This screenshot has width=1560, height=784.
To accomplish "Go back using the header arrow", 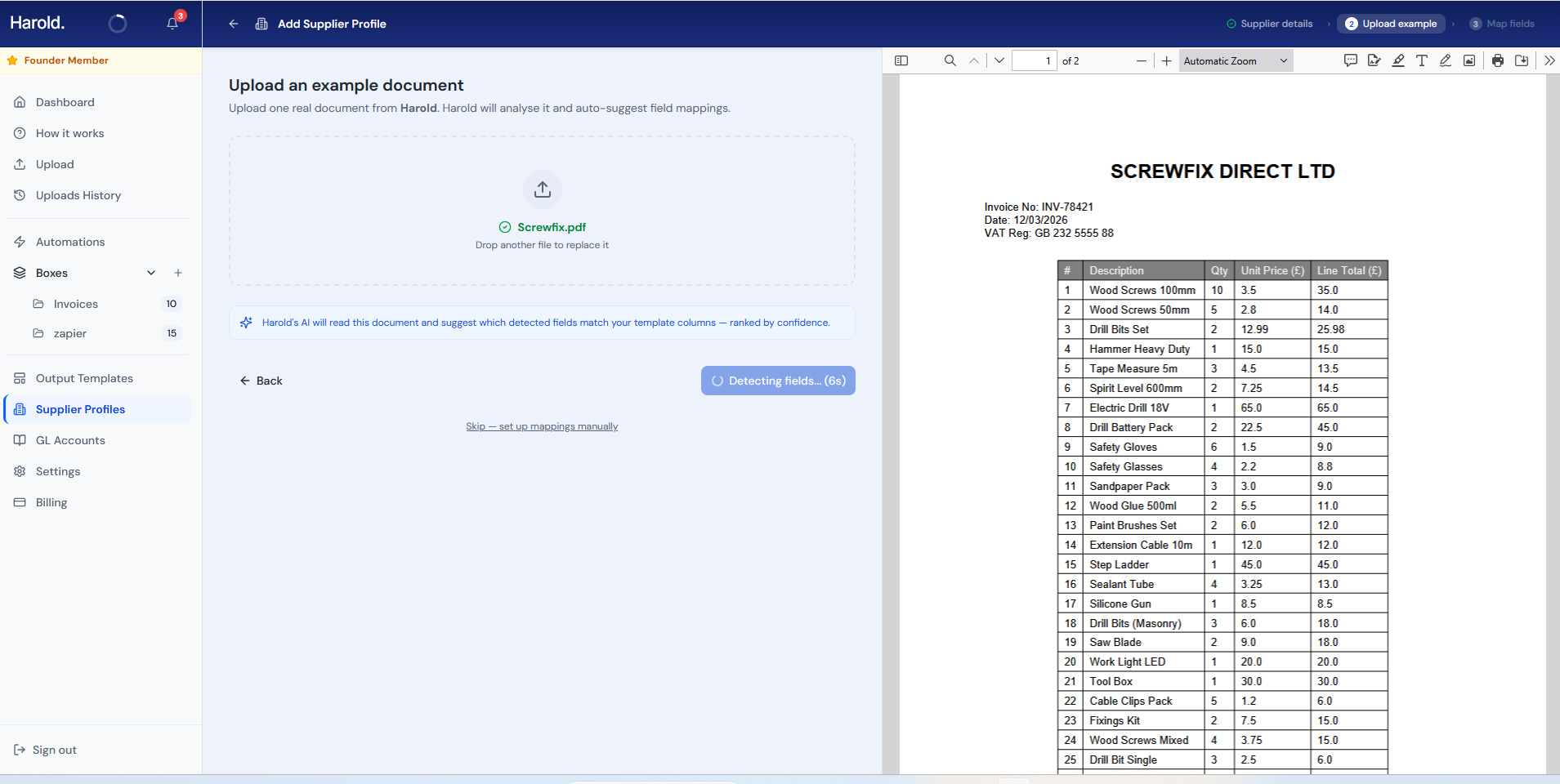I will 234,24.
